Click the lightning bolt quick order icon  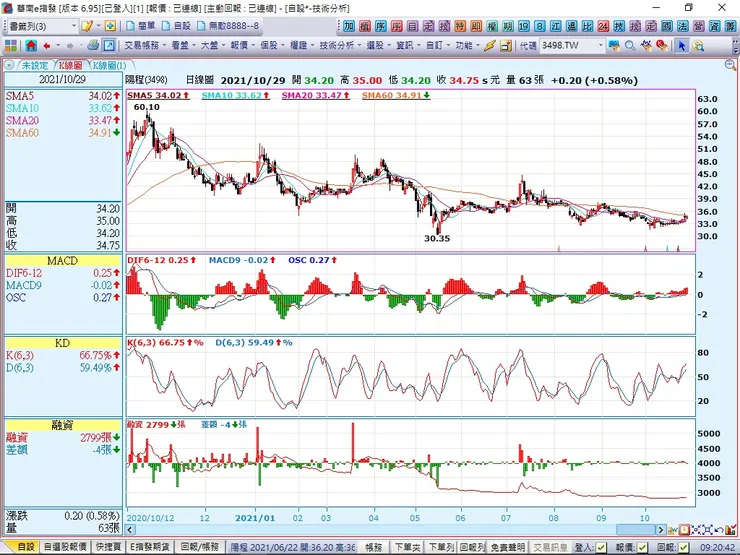(x=490, y=46)
